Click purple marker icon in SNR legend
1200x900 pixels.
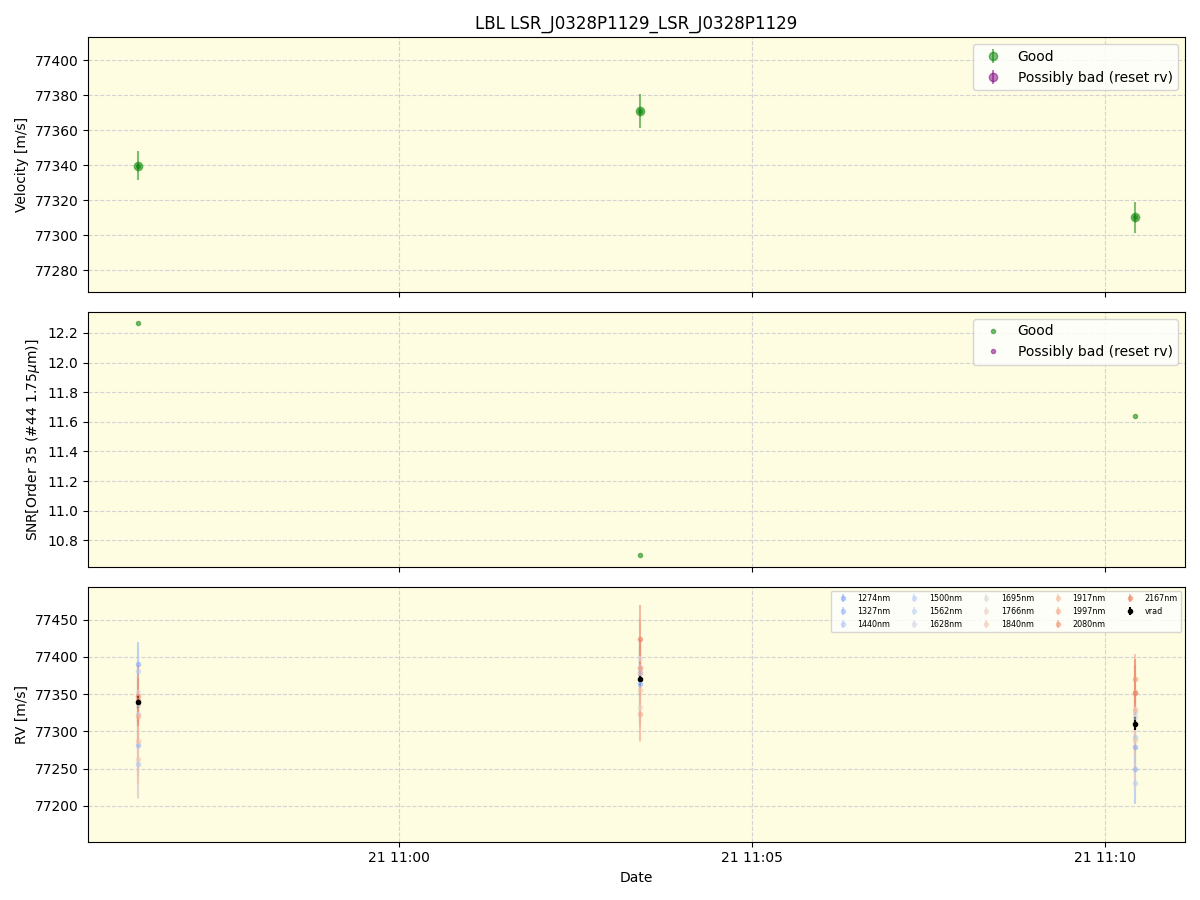pos(993,352)
